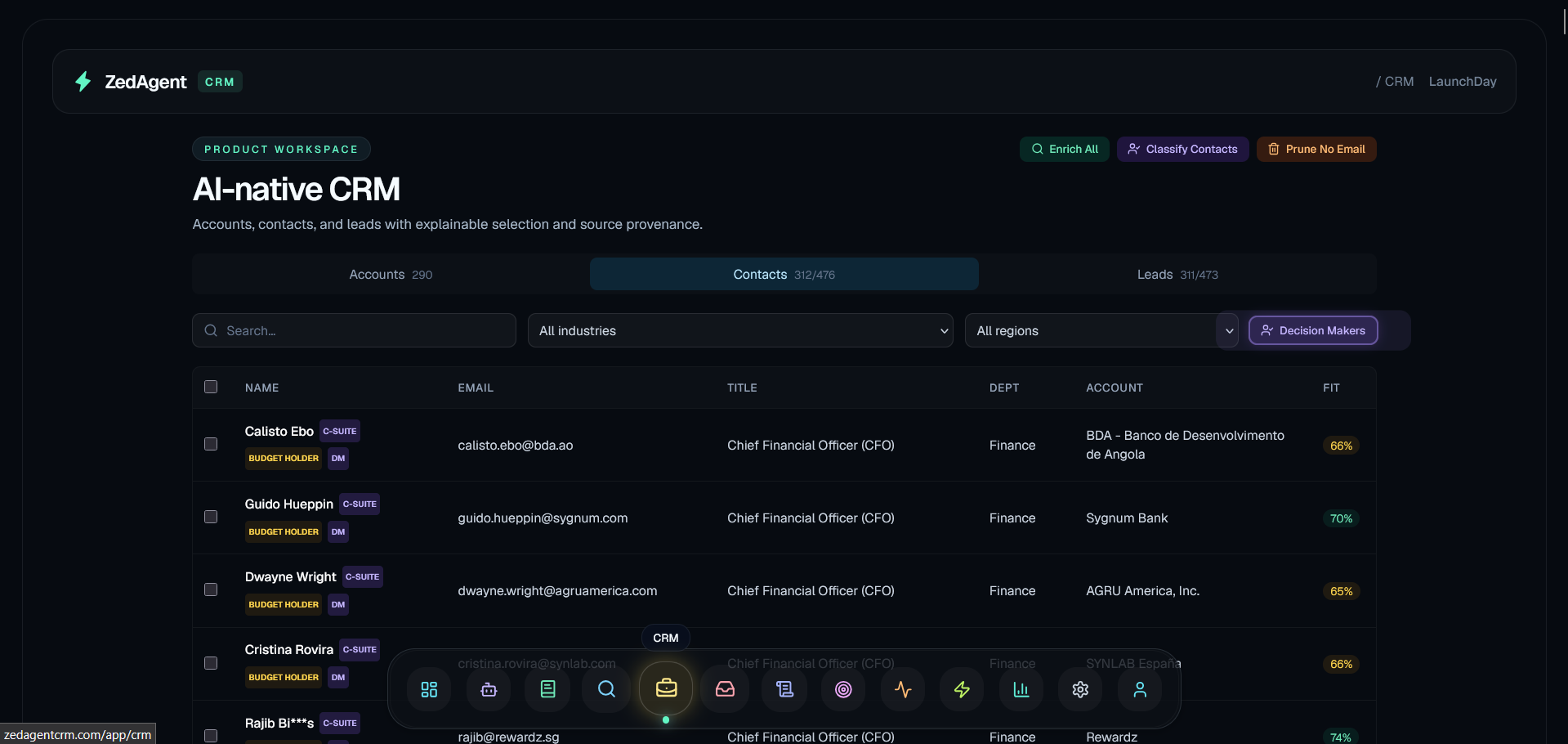The height and width of the screenshot is (744, 1568).
Task: Click inside the Search field
Action: [354, 330]
